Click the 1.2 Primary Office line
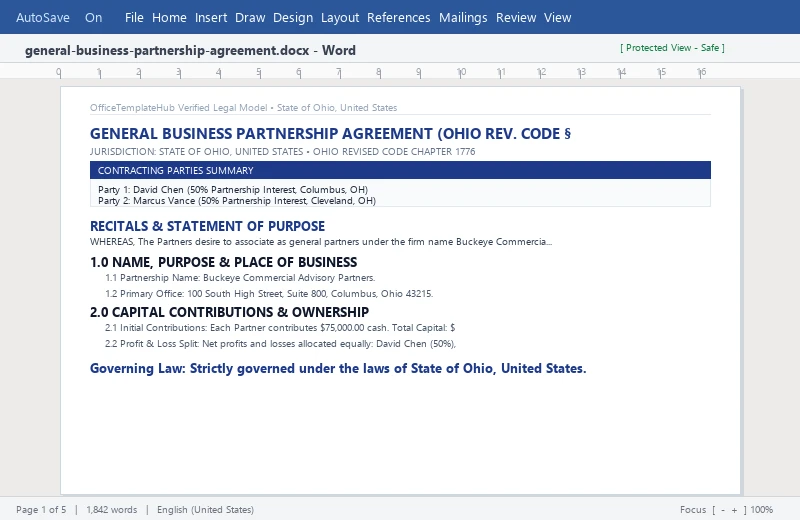The width and height of the screenshot is (800, 520). (269, 293)
